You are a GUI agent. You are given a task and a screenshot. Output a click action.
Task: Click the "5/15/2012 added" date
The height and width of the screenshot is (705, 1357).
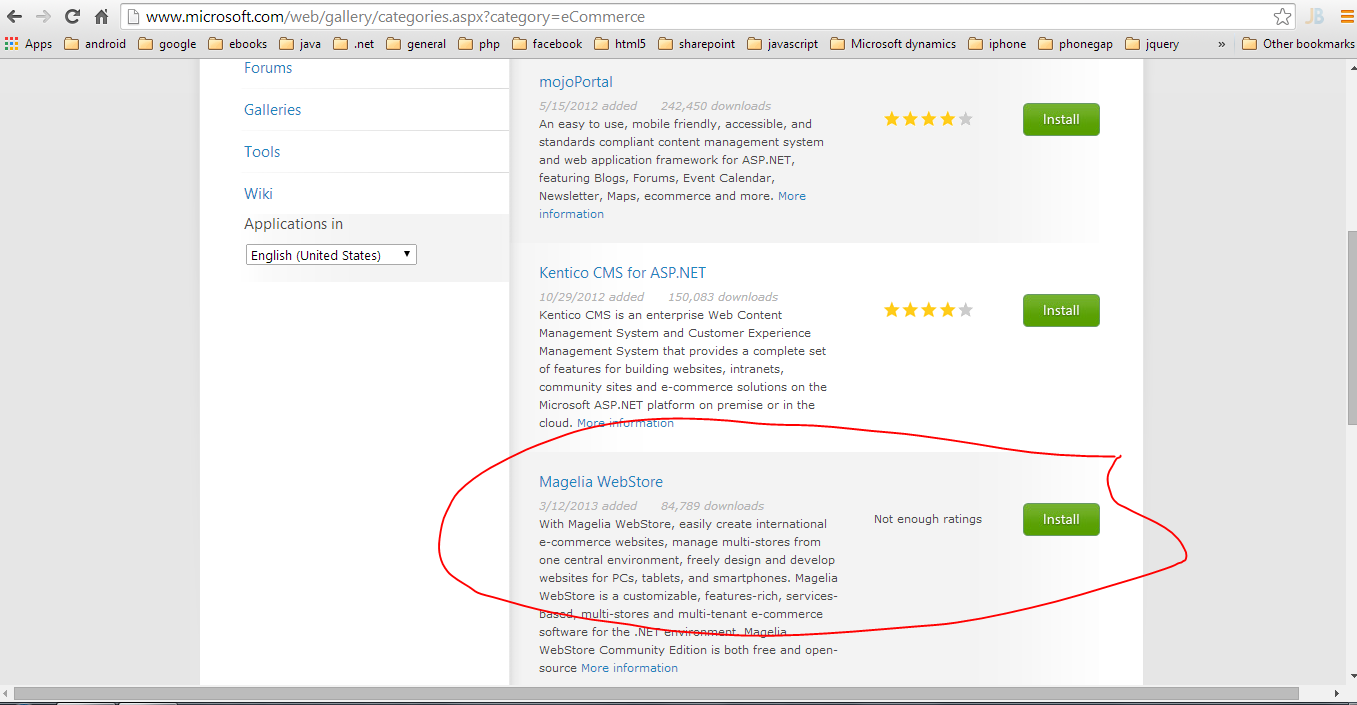point(588,106)
